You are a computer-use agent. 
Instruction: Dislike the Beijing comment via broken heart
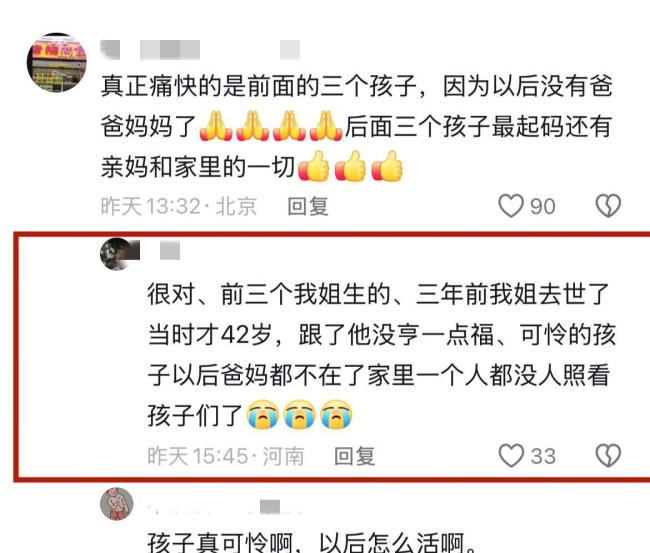coord(608,206)
